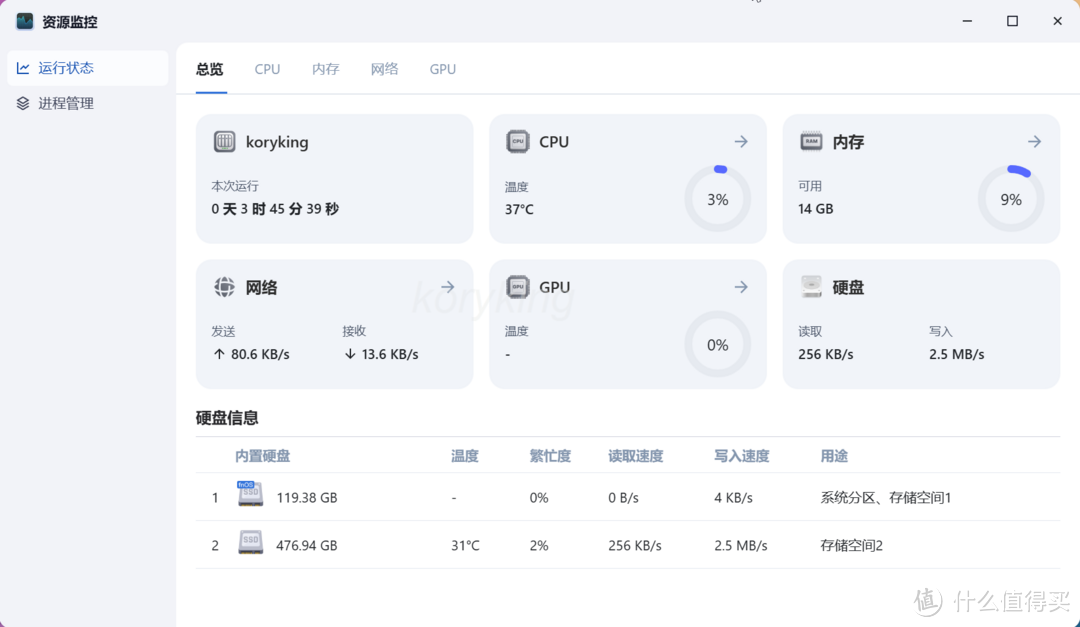Image resolution: width=1080 pixels, height=627 pixels.
Task: Open GPU details via its arrow
Action: pos(740,287)
